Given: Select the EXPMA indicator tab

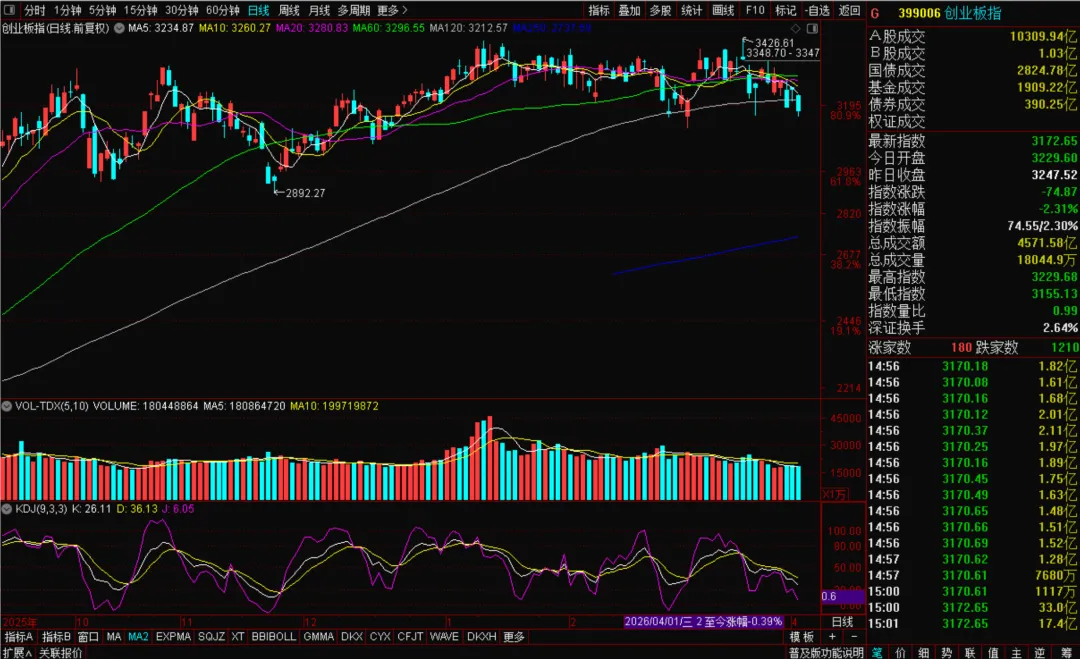Looking at the screenshot, I should (x=173, y=637).
